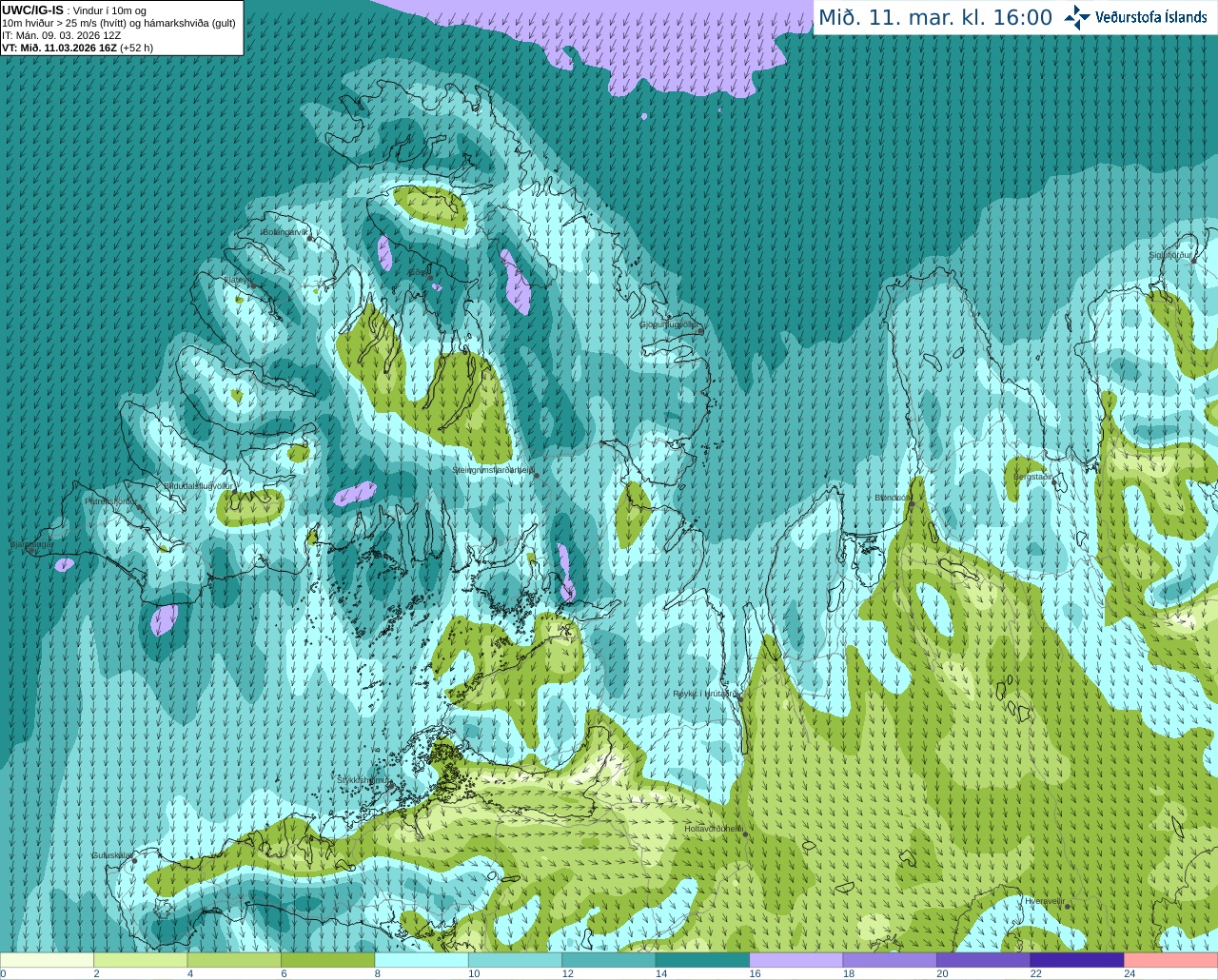The height and width of the screenshot is (980, 1218).
Task: Click the VT valid time line in header box
Action: coord(77,48)
